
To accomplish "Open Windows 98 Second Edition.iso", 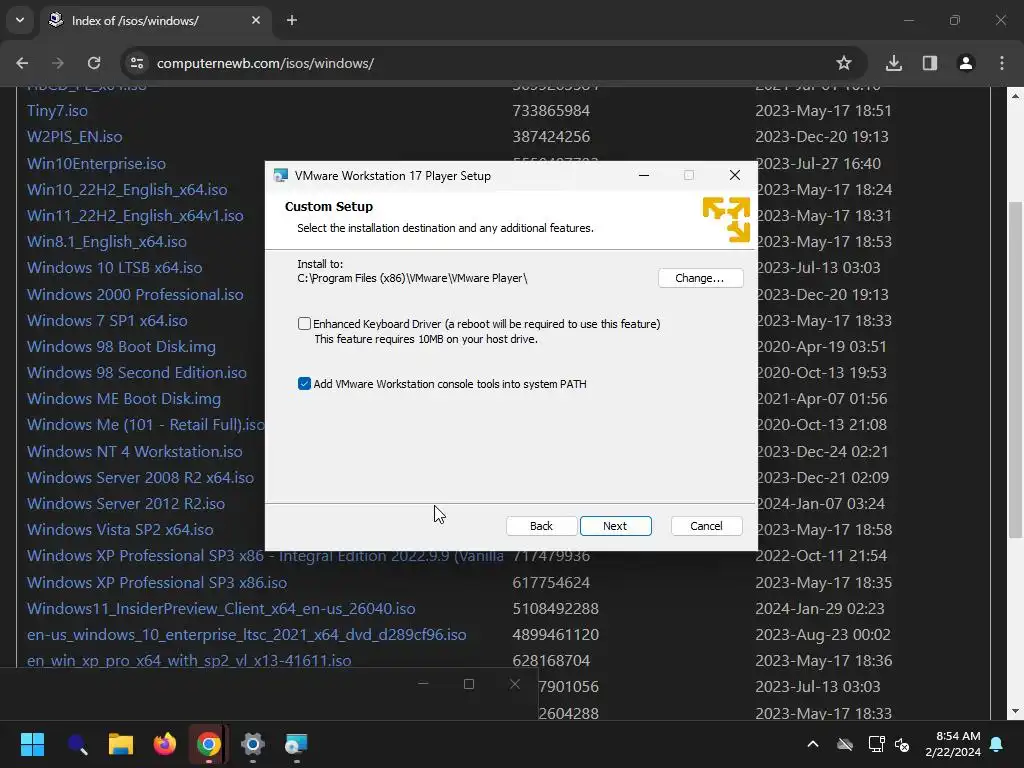I will (136, 373).
